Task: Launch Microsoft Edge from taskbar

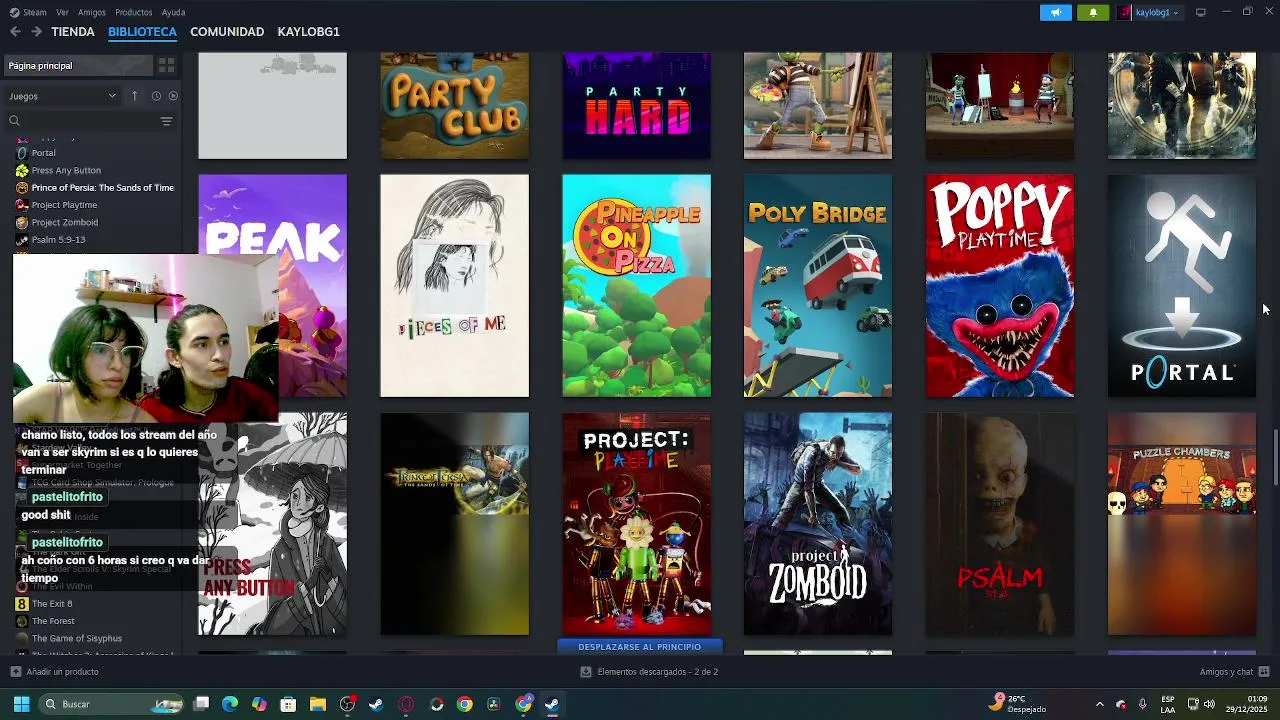Action: 230,704
